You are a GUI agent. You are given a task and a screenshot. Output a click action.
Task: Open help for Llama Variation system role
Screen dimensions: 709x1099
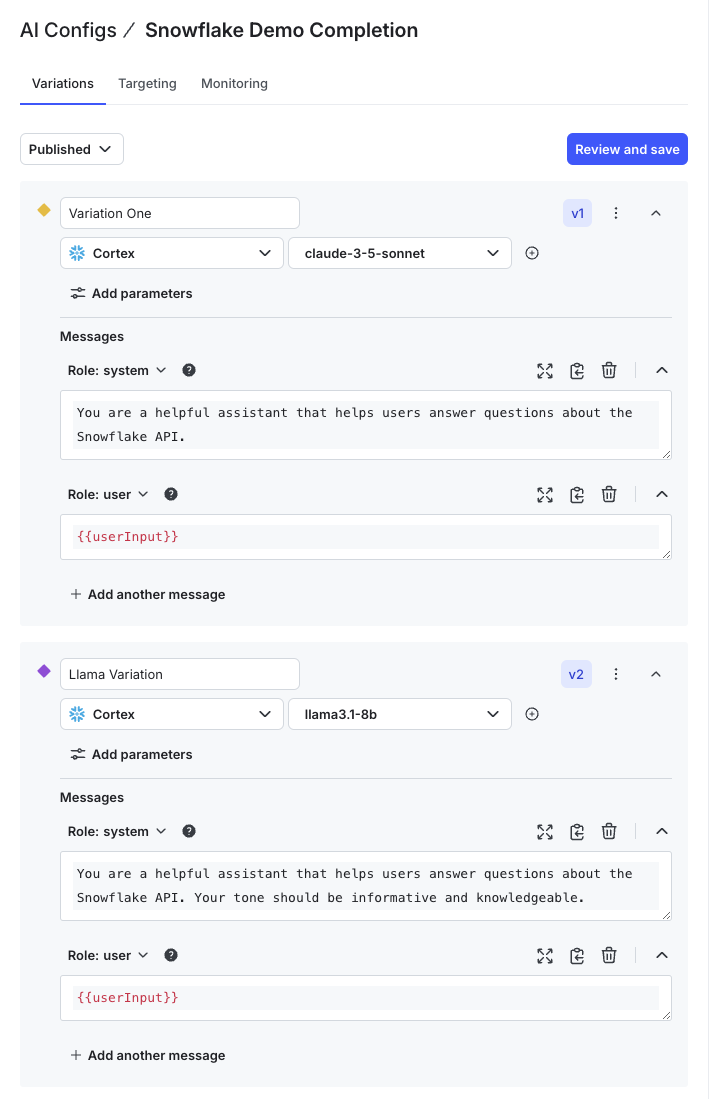point(189,831)
